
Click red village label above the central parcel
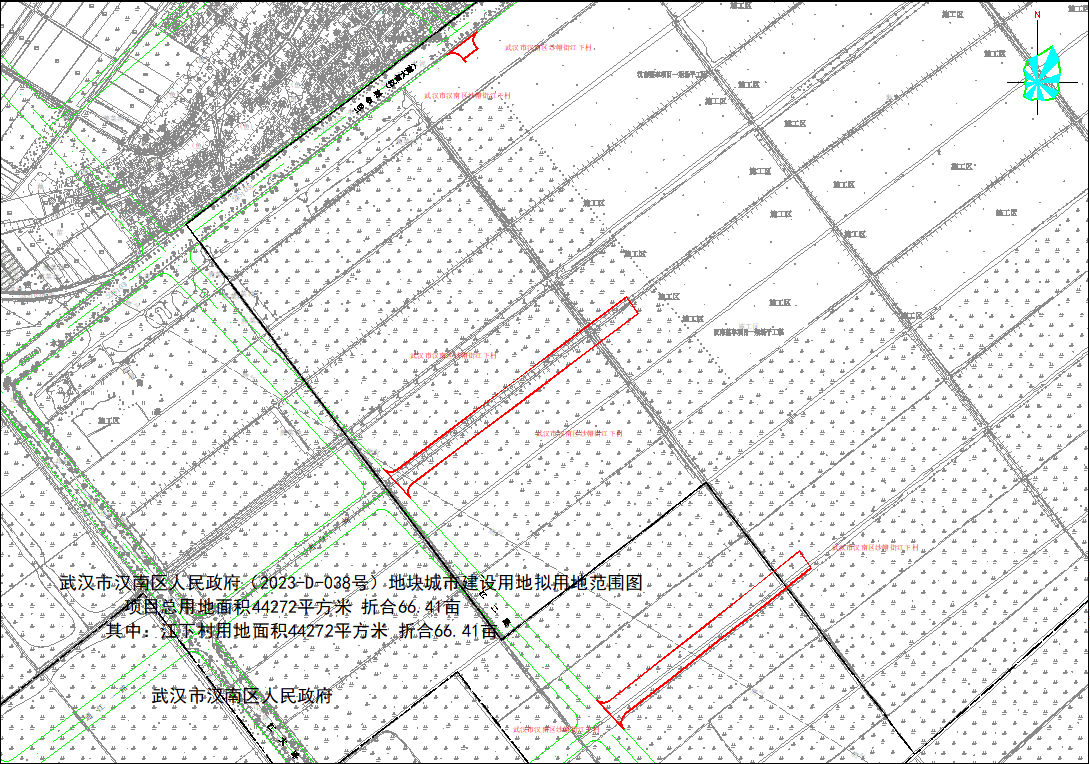453,355
